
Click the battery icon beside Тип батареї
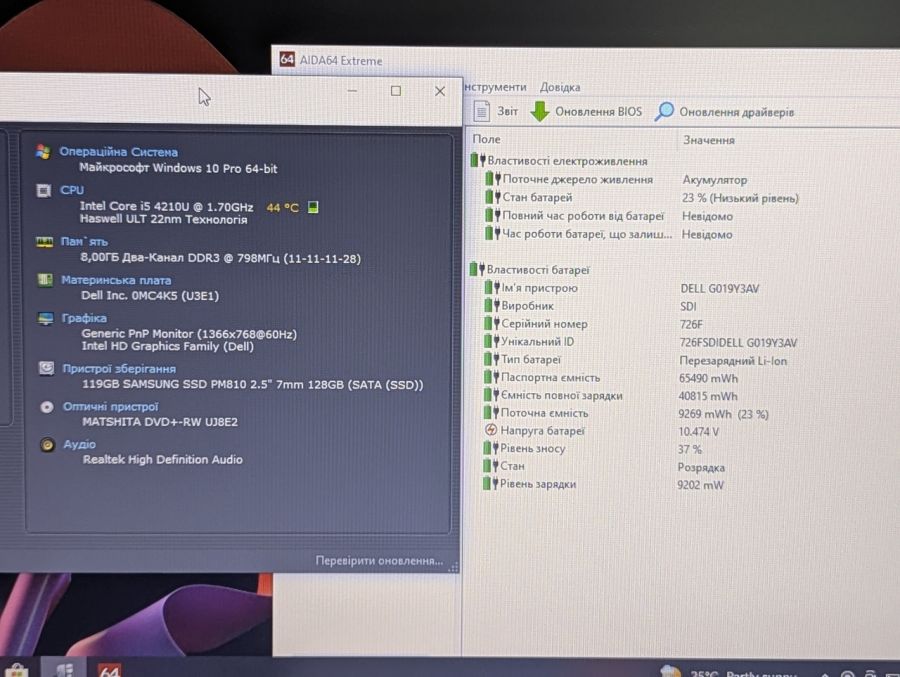pos(491,359)
